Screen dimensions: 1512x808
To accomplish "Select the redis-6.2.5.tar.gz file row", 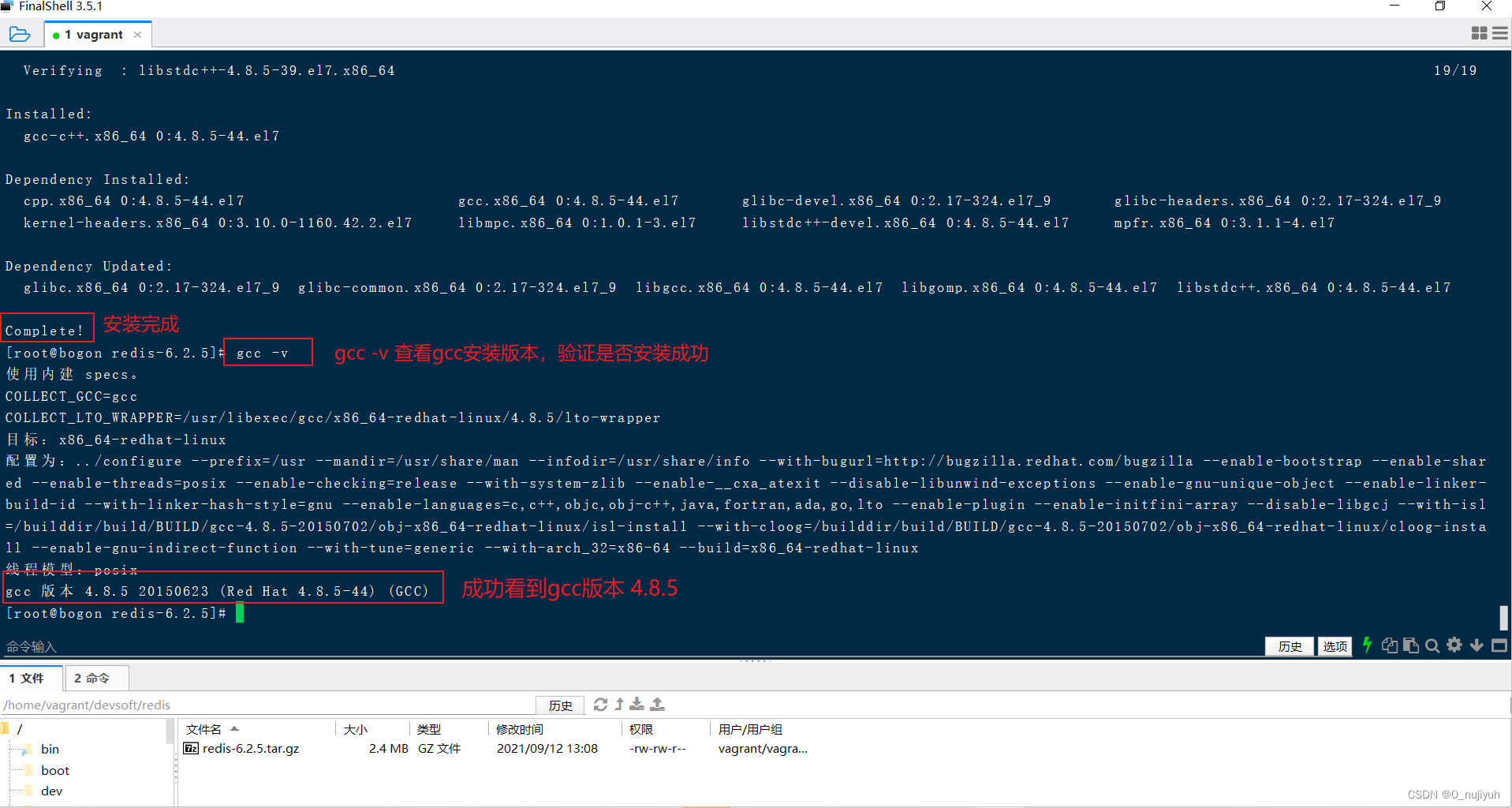I will (x=497, y=749).
